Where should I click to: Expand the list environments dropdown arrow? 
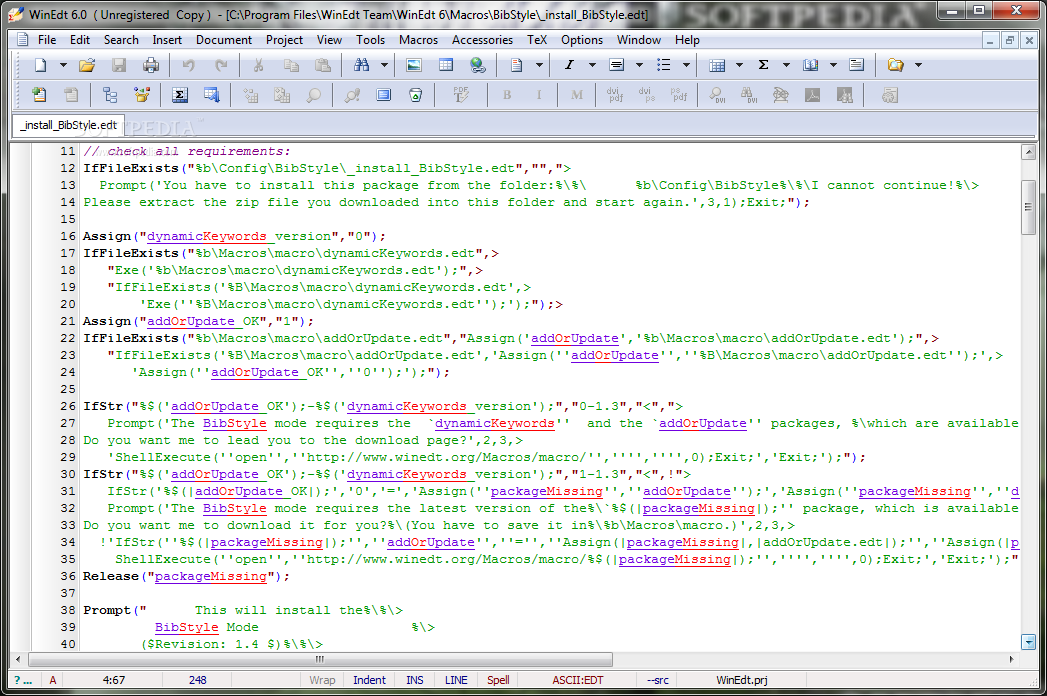click(686, 65)
